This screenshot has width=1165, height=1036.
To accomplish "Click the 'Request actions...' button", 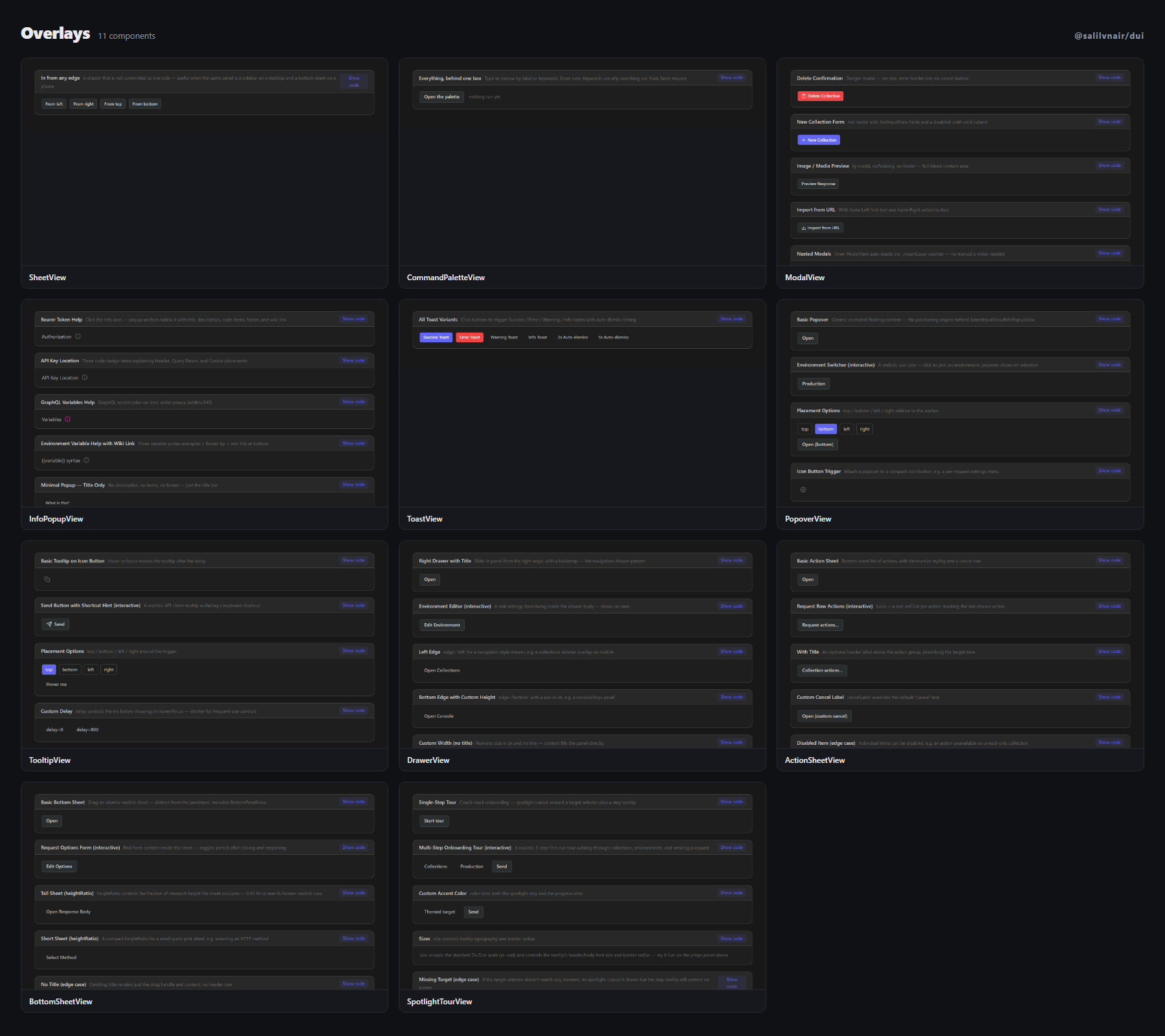I will pos(820,625).
